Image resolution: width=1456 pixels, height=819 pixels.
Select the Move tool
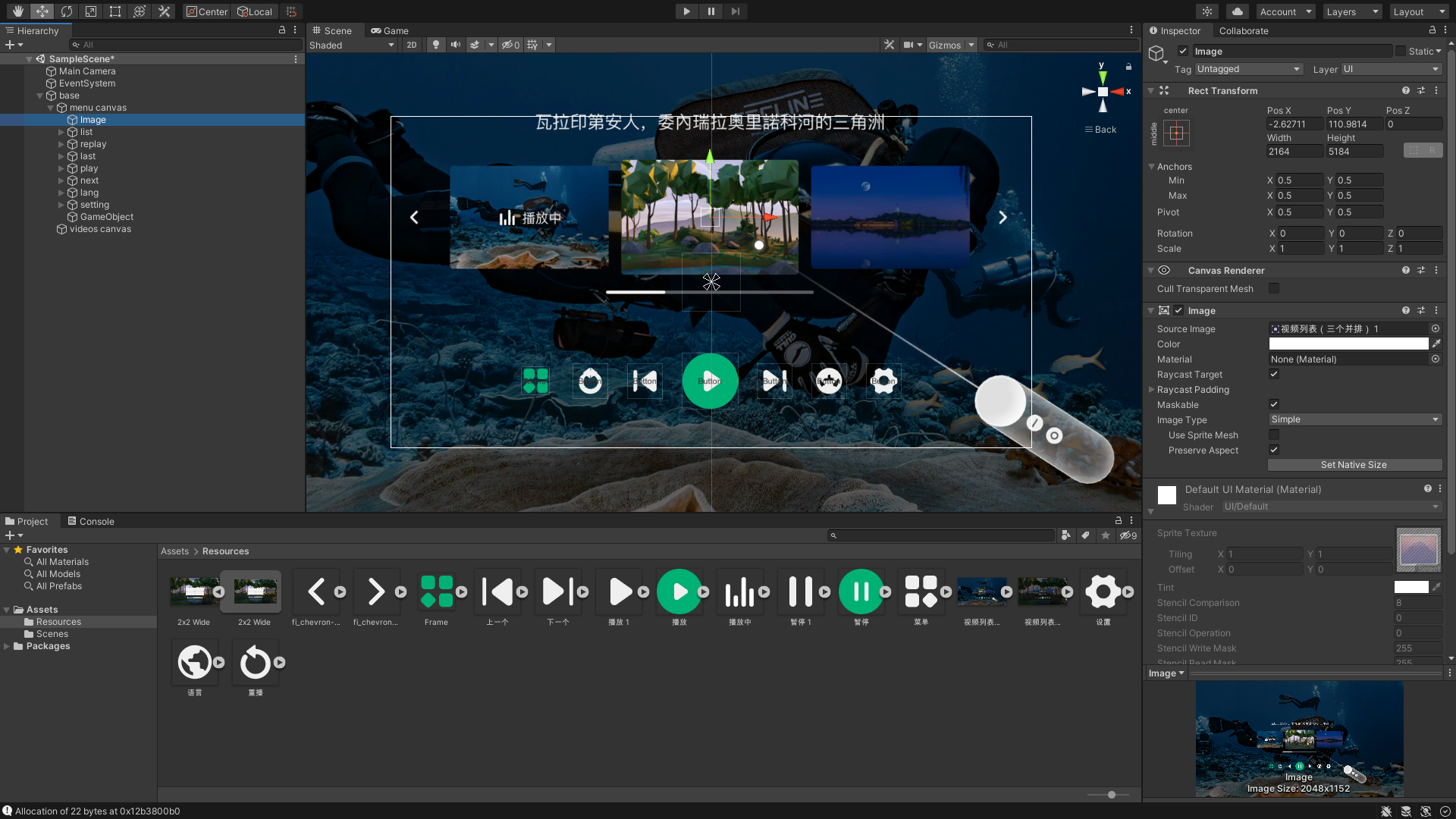[x=42, y=11]
